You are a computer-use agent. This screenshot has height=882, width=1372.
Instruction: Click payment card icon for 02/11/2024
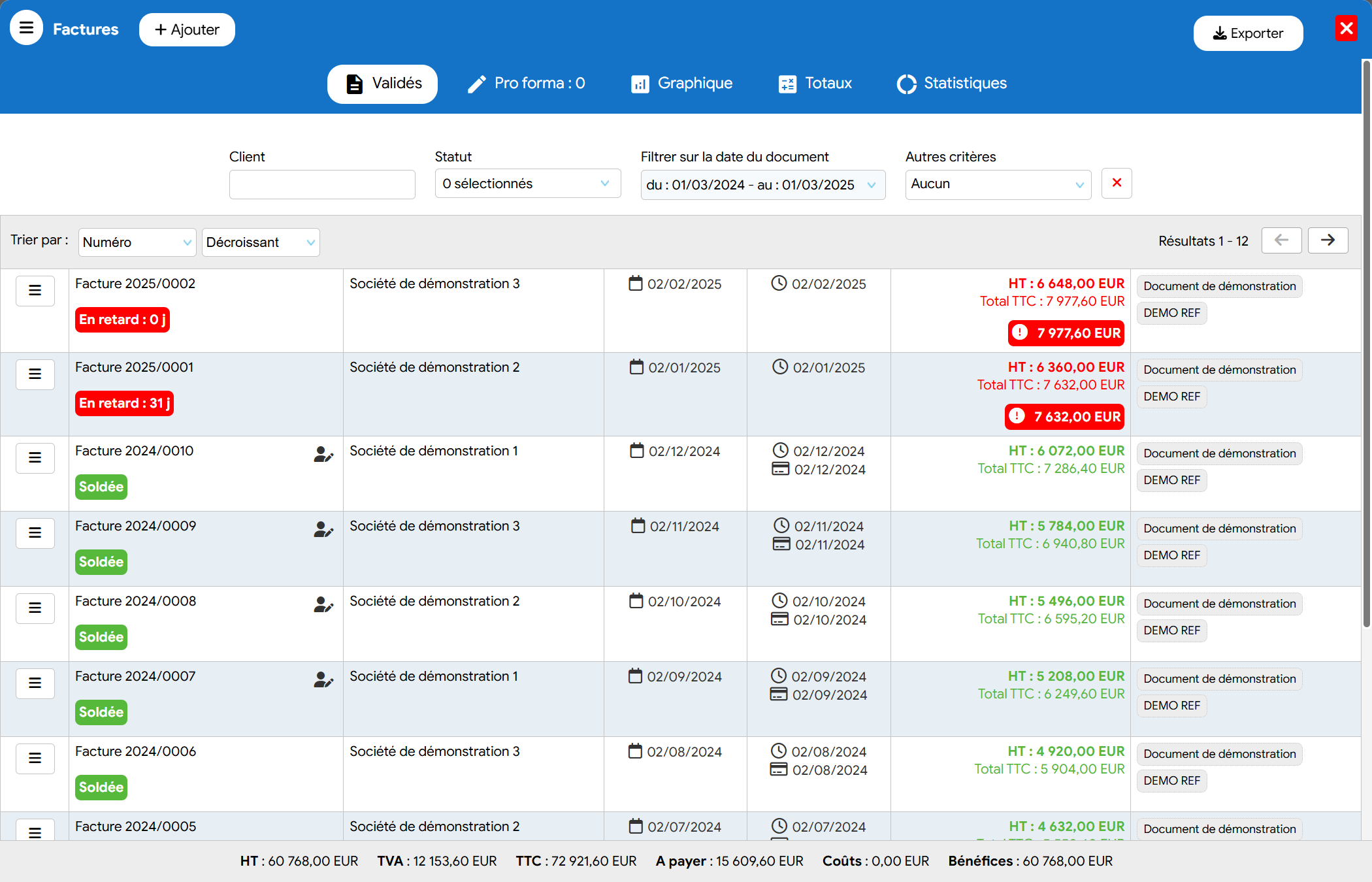point(781,544)
